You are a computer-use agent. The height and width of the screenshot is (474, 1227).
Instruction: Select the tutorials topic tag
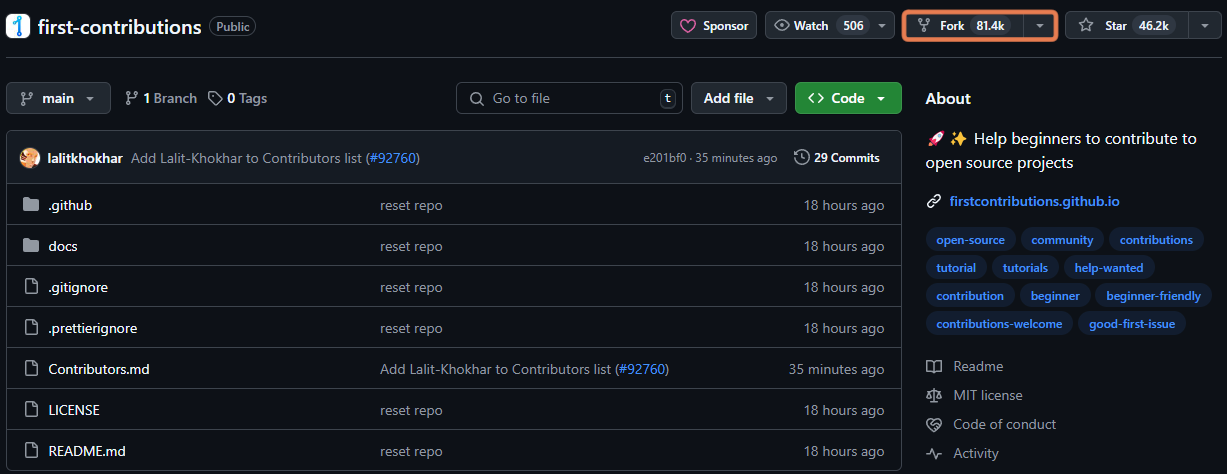coord(1025,268)
